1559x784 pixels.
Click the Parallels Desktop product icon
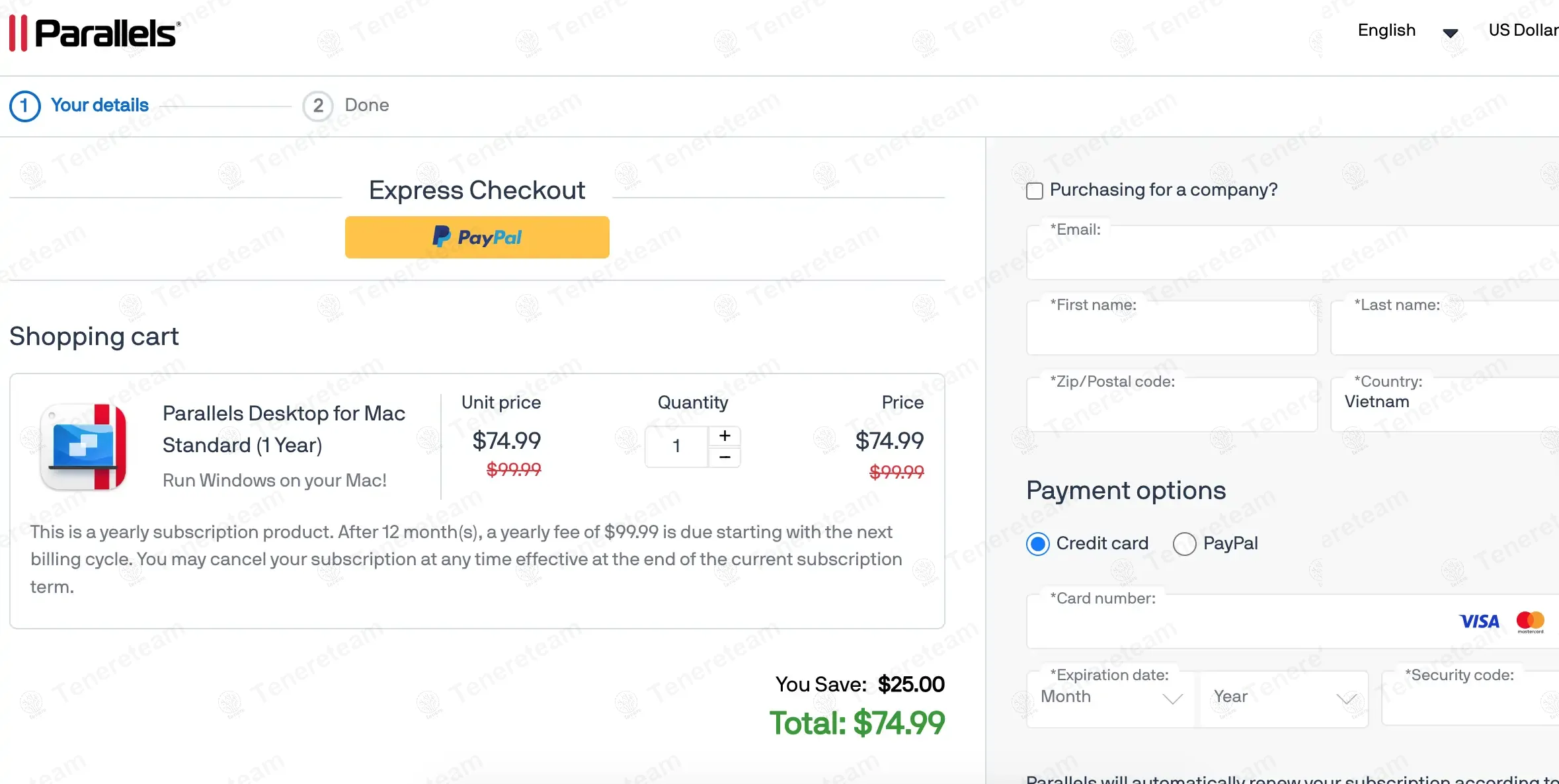click(83, 447)
